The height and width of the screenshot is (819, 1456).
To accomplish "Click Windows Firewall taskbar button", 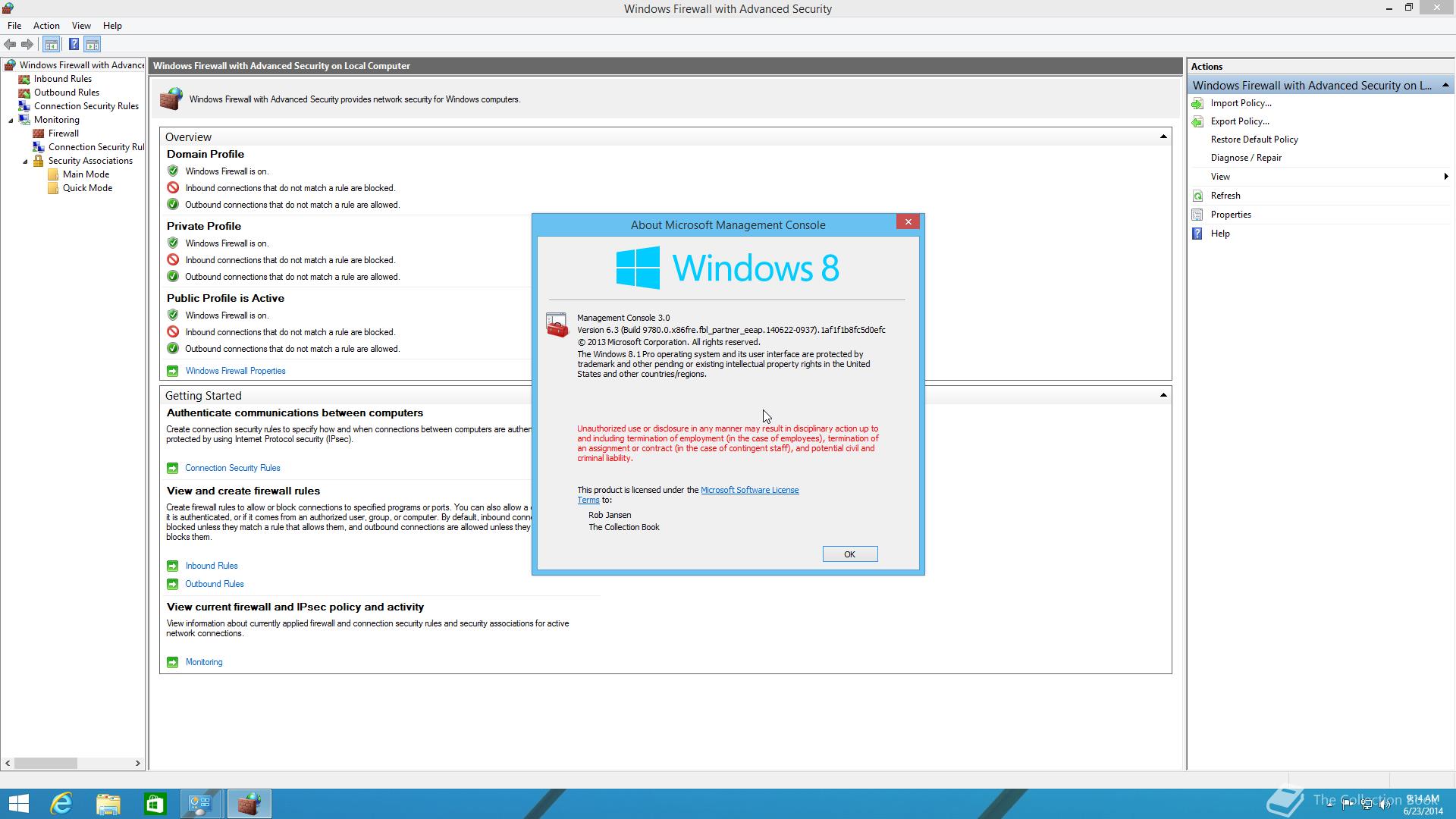I will [x=249, y=804].
